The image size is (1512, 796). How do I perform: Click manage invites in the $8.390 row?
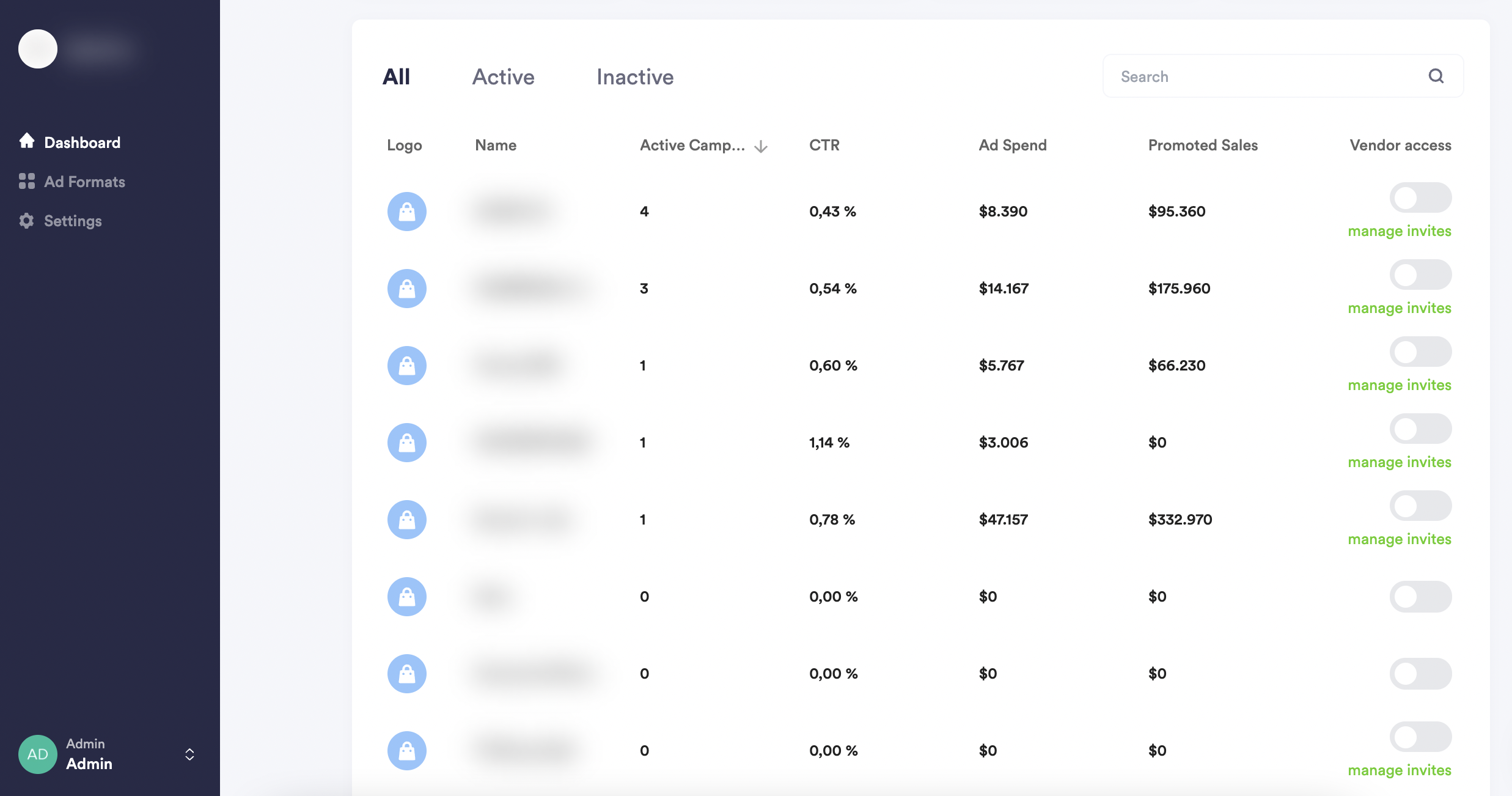coord(1400,231)
